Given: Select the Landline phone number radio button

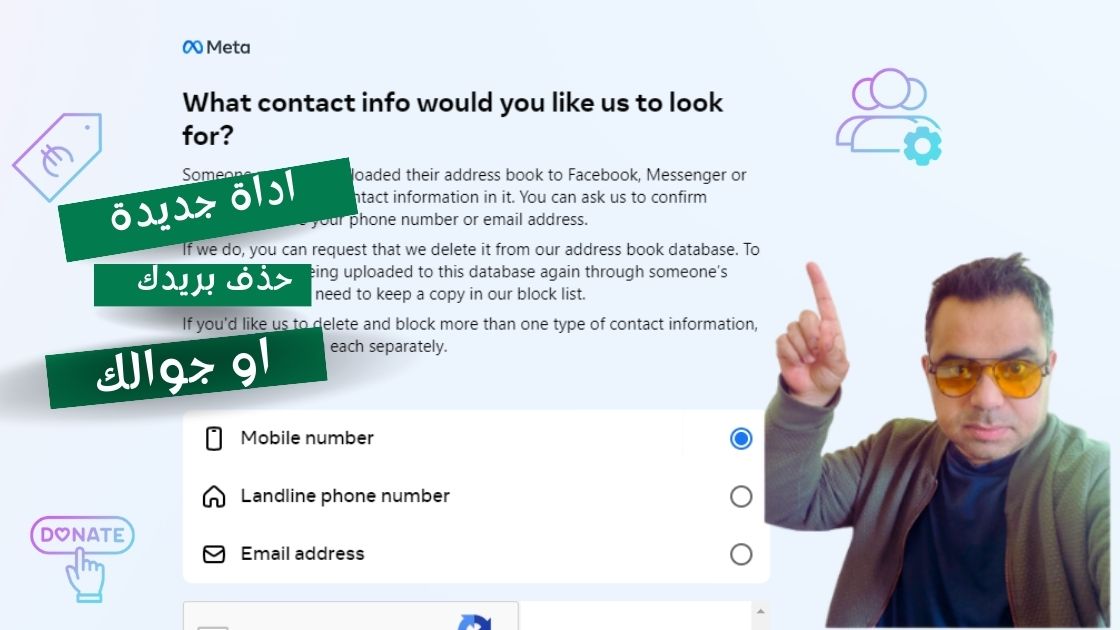Looking at the screenshot, I should coord(741,496).
